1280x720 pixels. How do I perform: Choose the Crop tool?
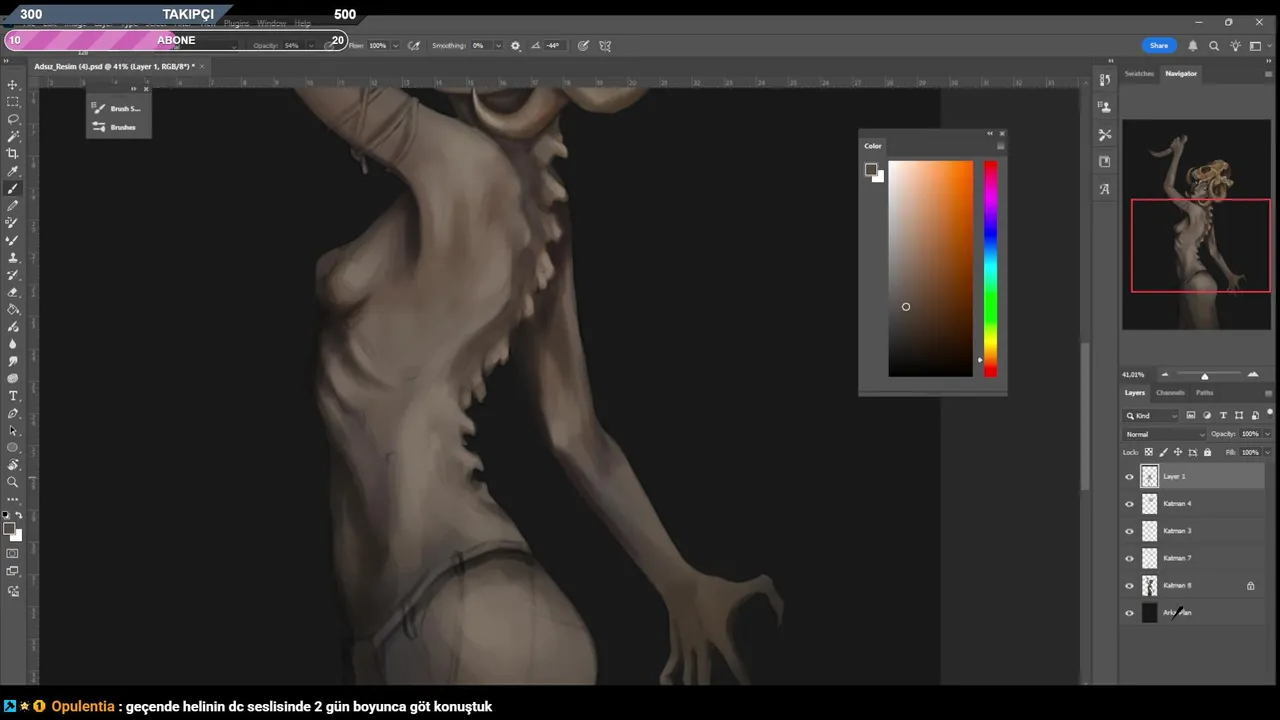13,153
